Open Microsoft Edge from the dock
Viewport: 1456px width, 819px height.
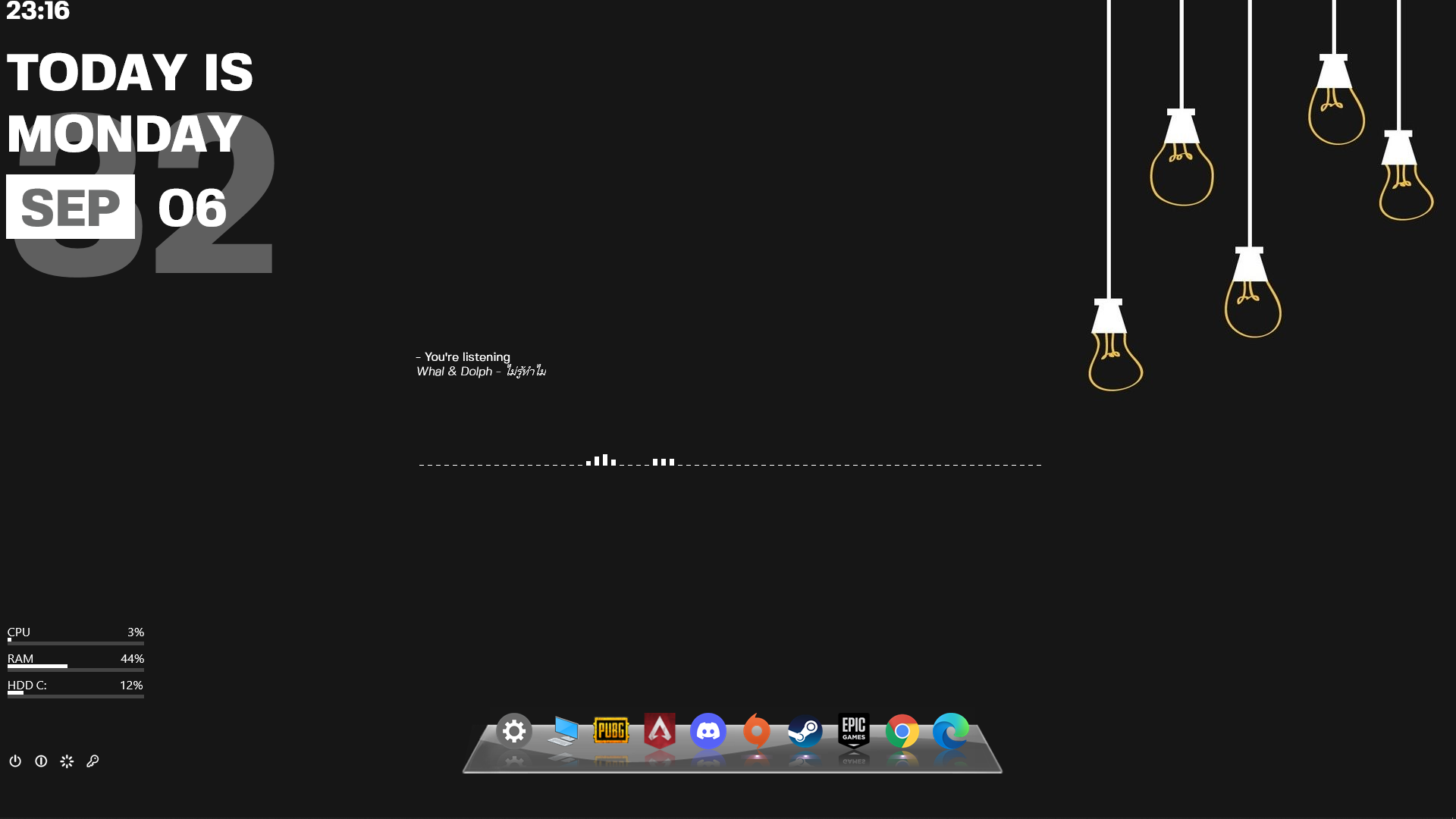[951, 731]
